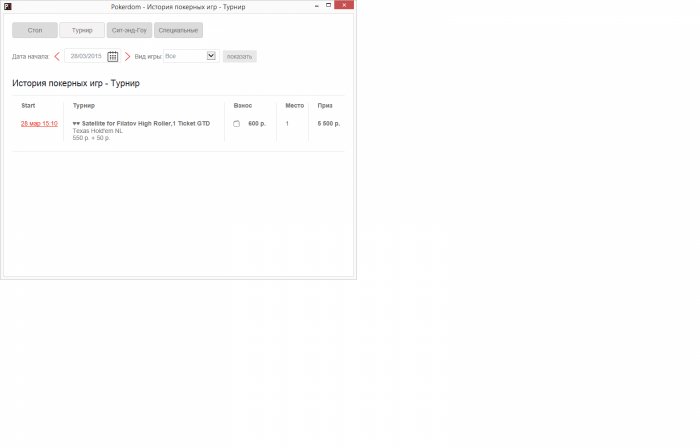The image size is (700, 448).
Task: Click the Texas Hold'em NL text
Action: pos(97,131)
